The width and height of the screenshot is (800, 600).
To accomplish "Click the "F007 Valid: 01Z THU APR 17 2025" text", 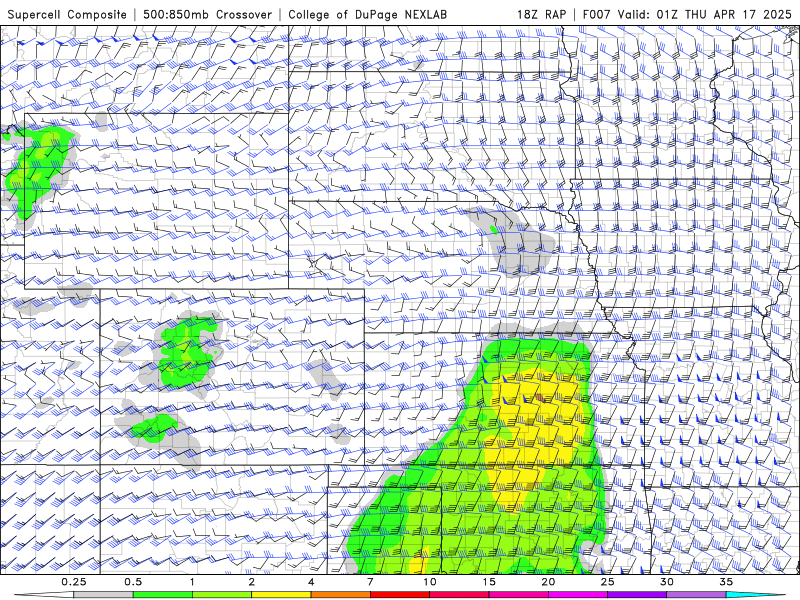I will pos(687,15).
